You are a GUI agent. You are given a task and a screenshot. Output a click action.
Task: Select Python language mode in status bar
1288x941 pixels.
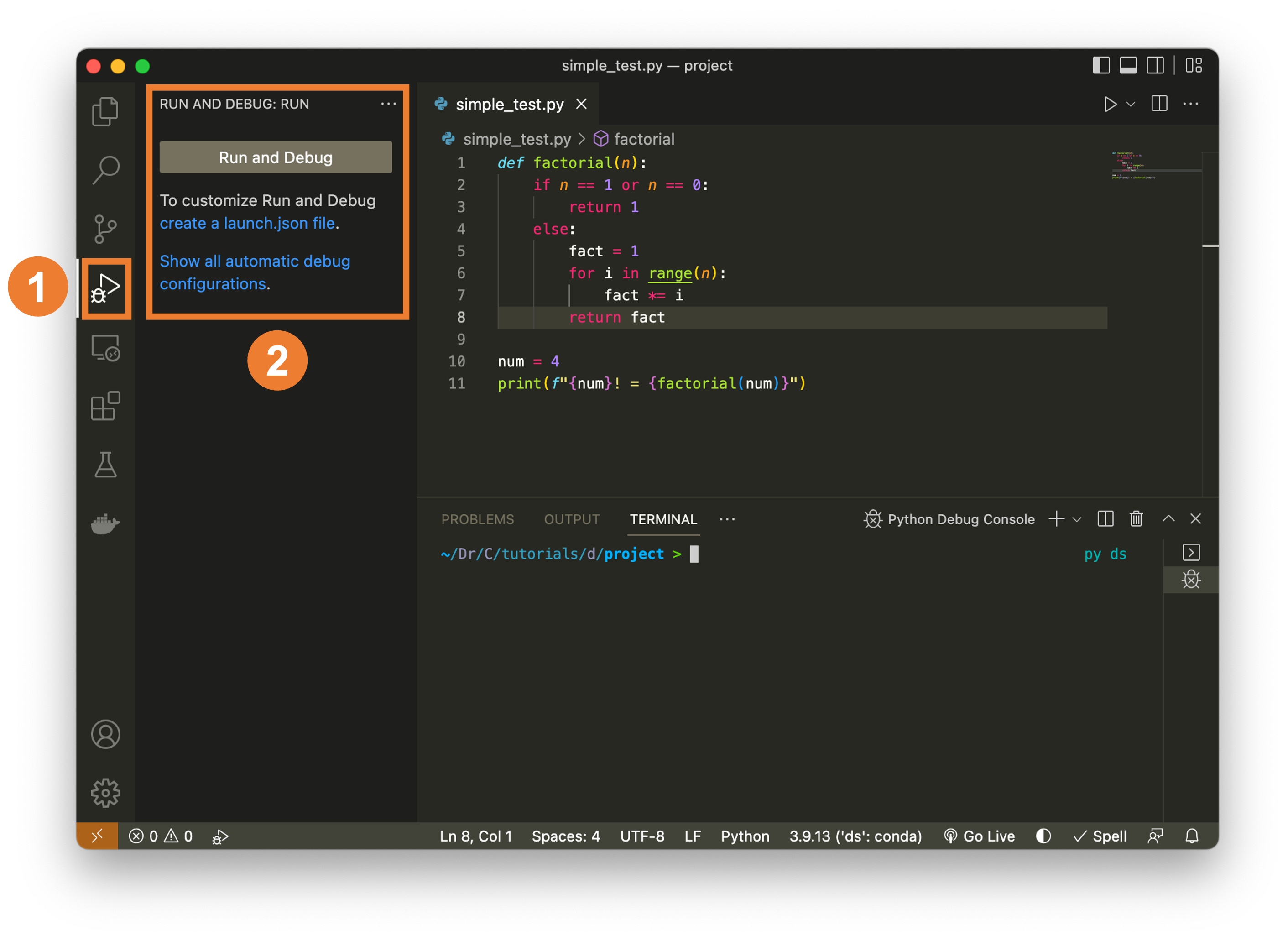[745, 836]
